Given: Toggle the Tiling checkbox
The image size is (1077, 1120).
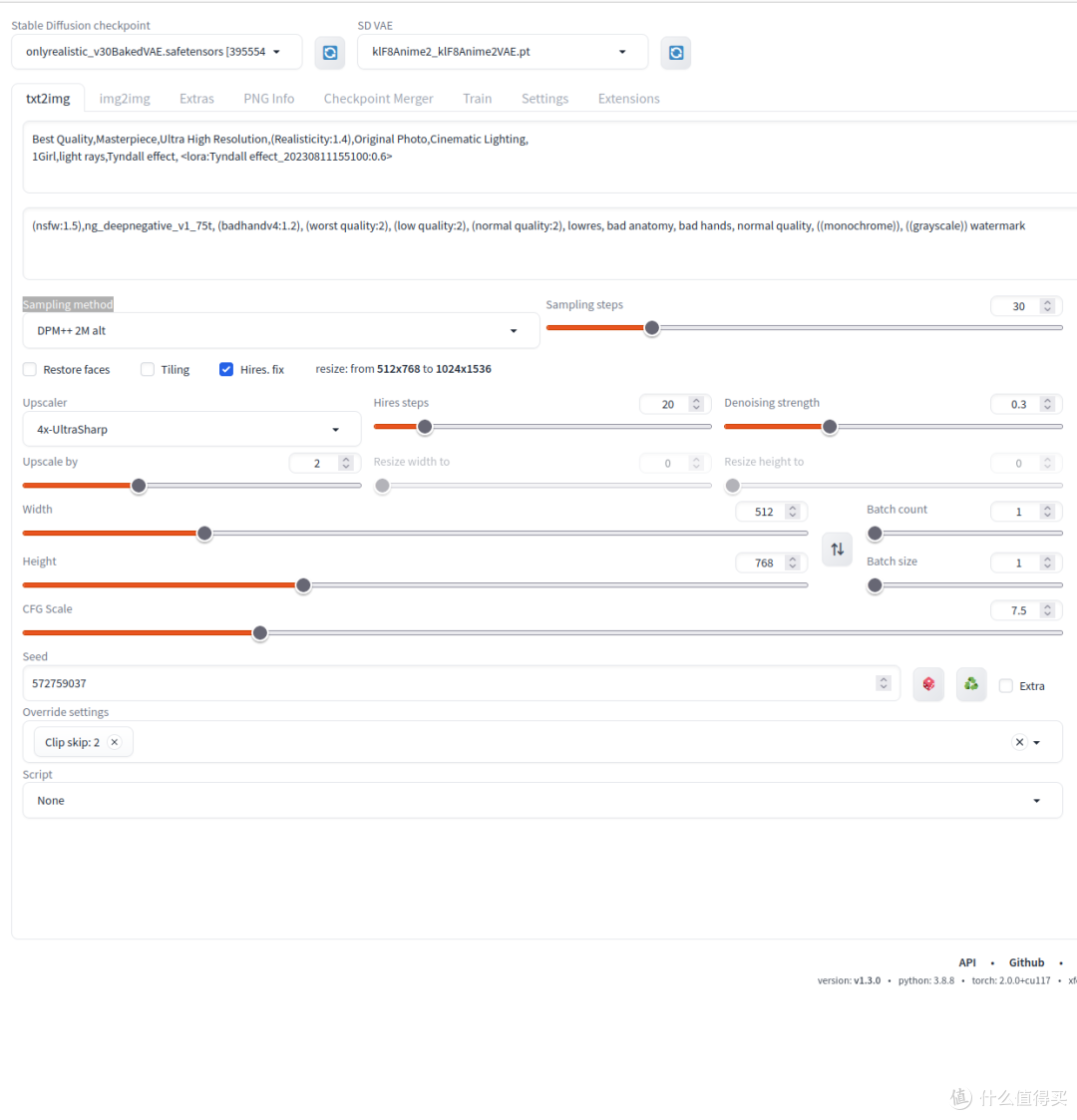Looking at the screenshot, I should 148,369.
